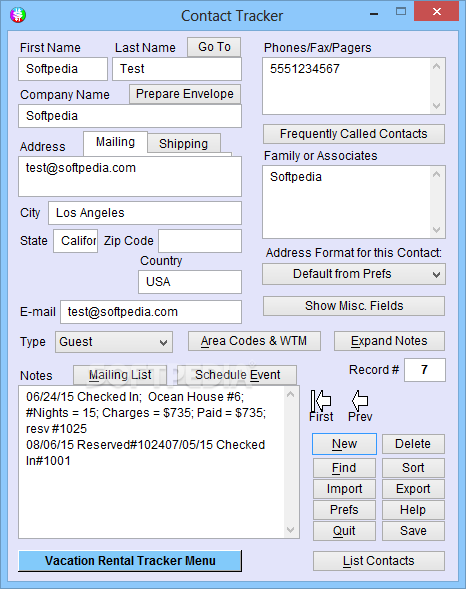Open the Mailing List button
The width and height of the screenshot is (466, 589).
coord(120,375)
